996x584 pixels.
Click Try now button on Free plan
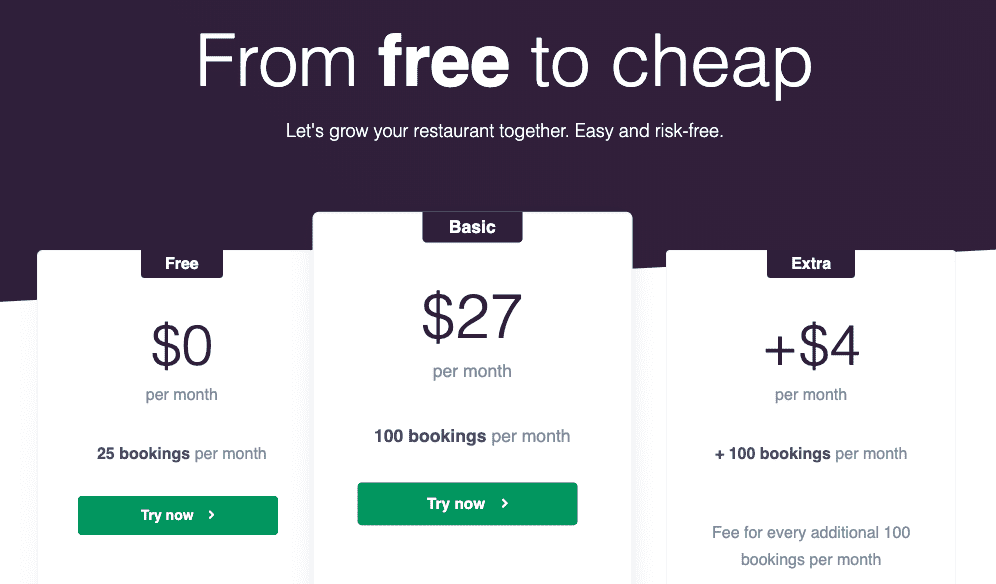click(178, 515)
